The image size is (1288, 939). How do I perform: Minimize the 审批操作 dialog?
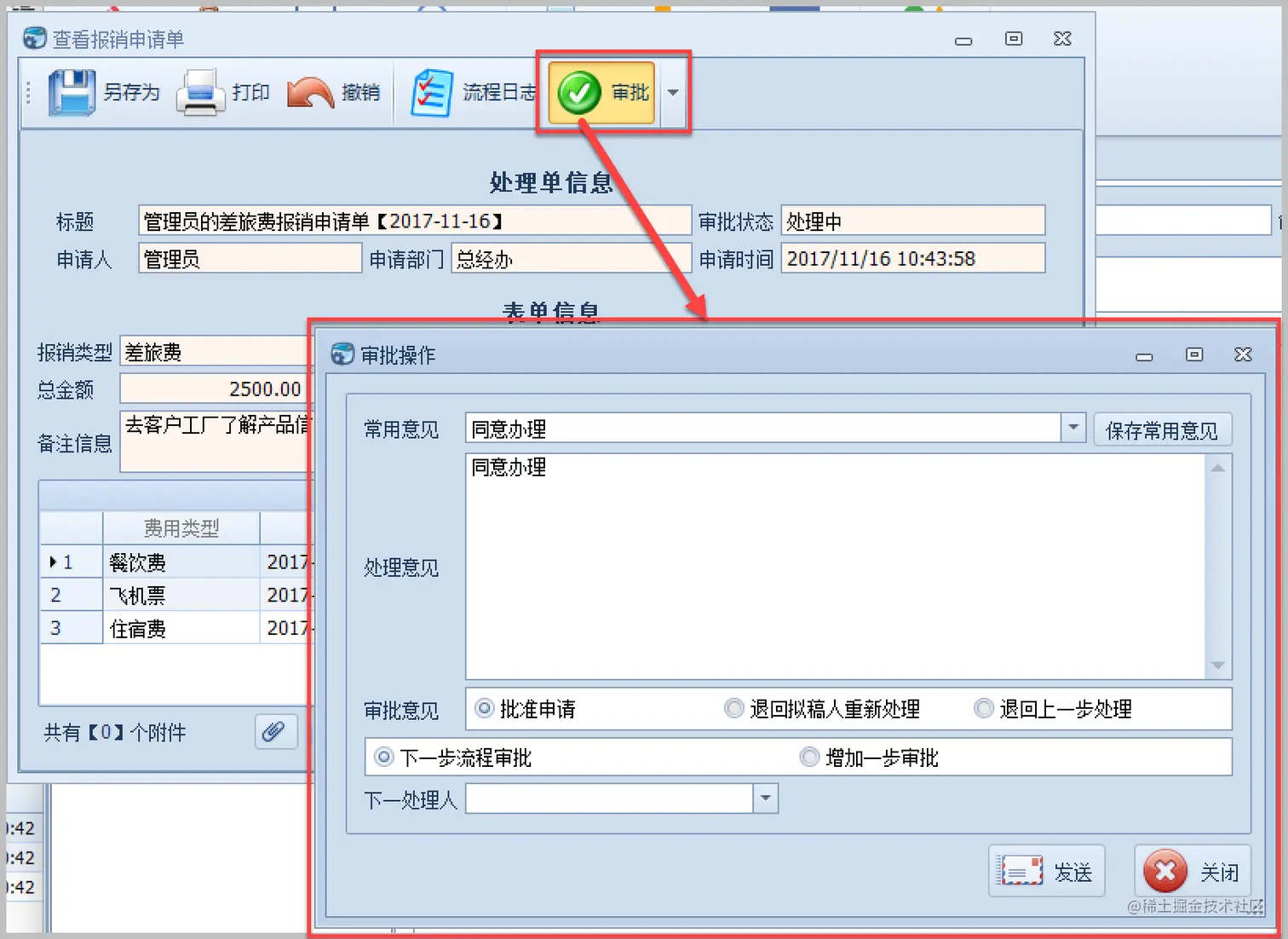point(1144,356)
